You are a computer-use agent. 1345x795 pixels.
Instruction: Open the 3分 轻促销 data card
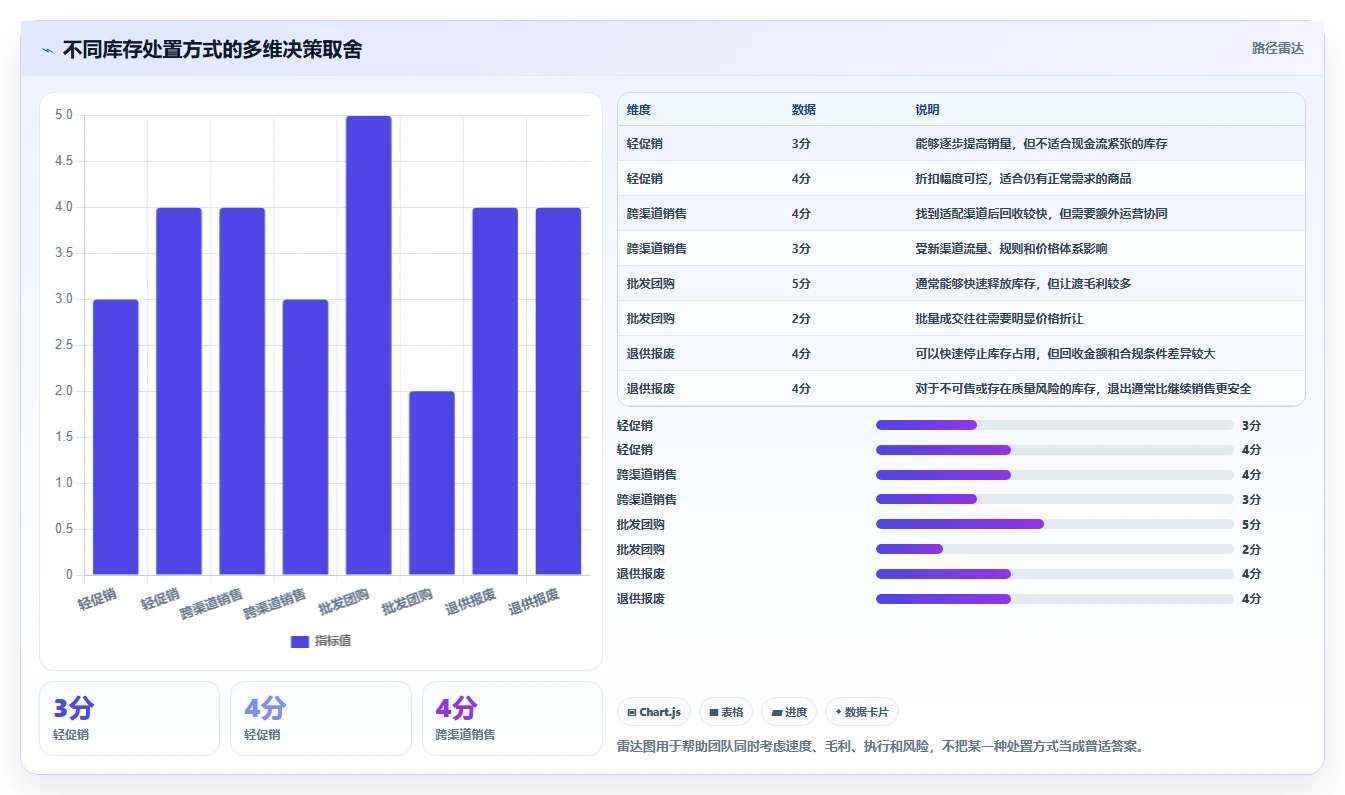(129, 718)
